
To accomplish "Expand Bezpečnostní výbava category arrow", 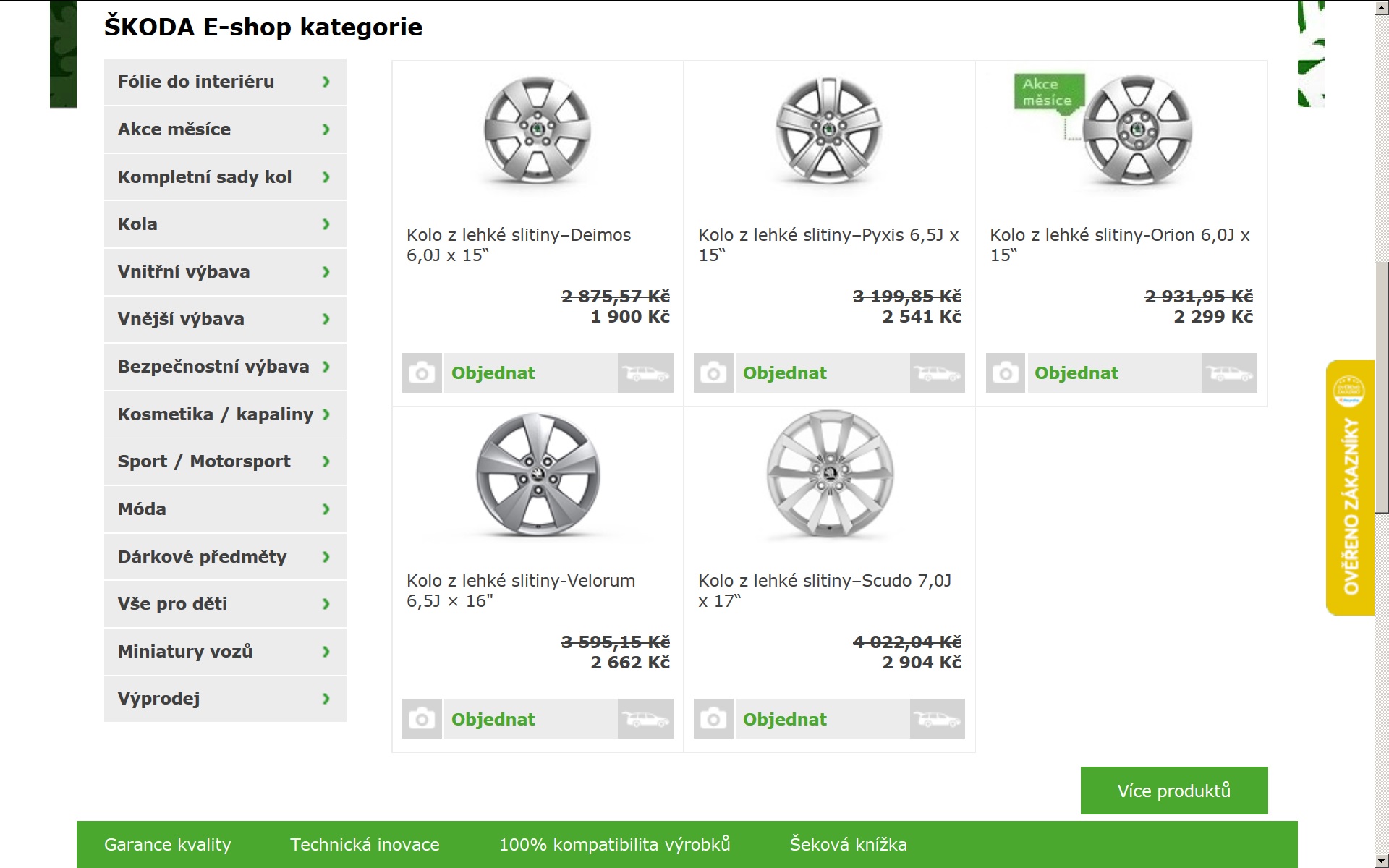I will pos(326,367).
